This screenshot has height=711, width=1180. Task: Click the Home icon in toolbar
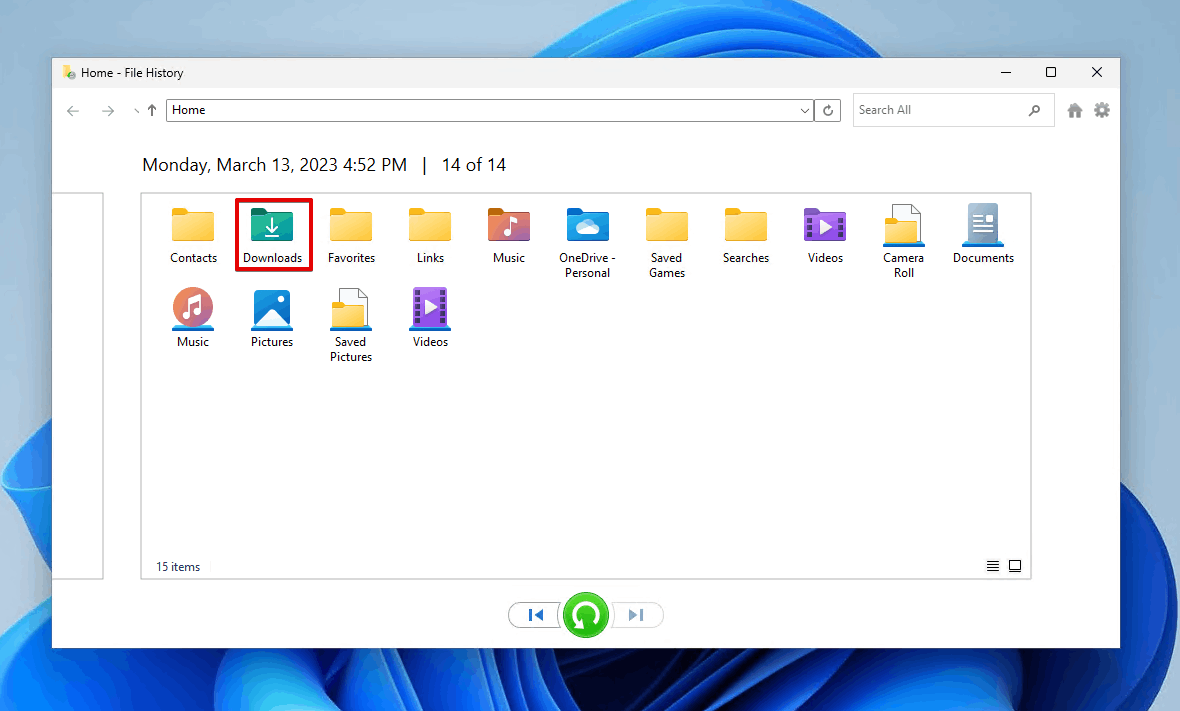coord(1075,111)
